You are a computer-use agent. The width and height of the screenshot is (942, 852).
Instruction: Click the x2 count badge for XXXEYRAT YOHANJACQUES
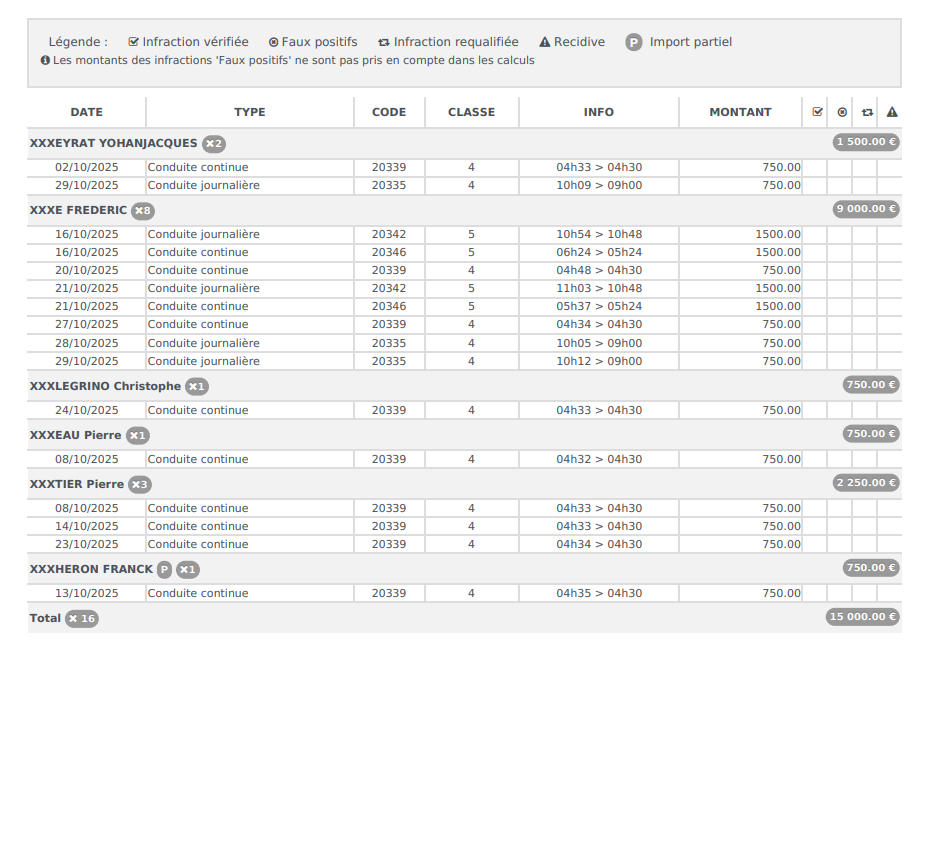[214, 144]
